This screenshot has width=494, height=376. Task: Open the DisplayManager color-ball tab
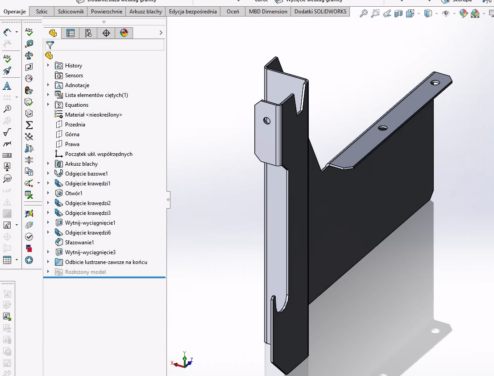(124, 33)
